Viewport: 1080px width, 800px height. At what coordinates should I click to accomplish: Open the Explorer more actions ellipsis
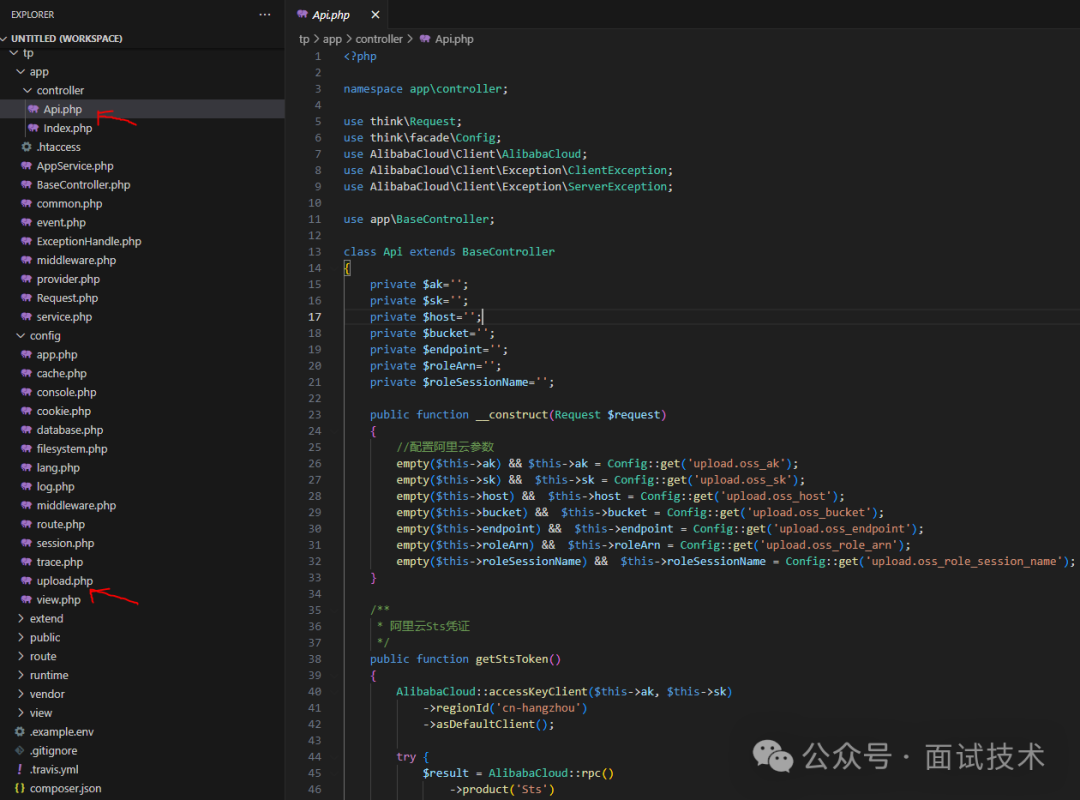pos(264,14)
